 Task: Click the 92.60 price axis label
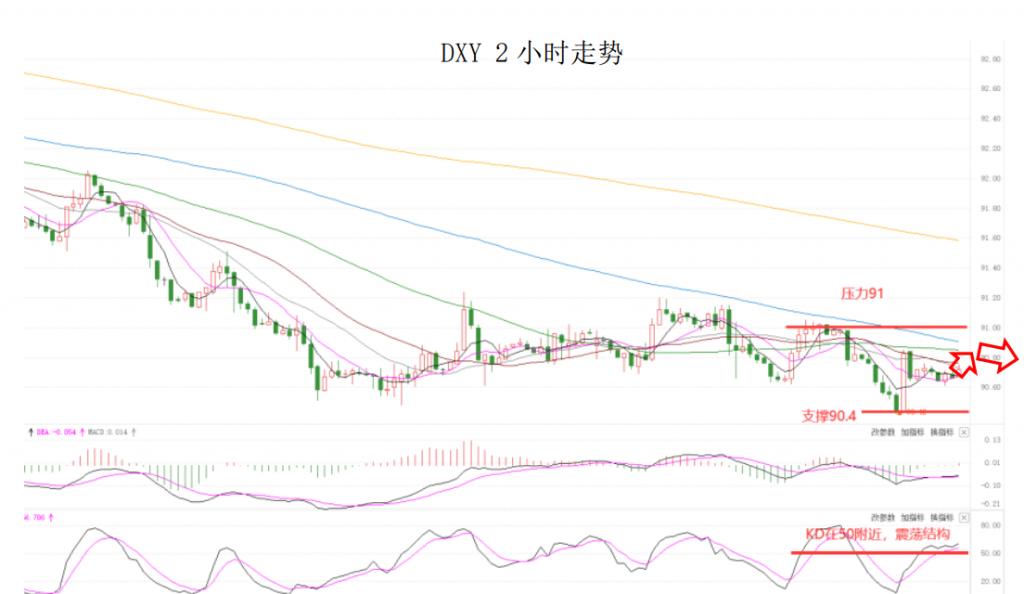click(x=990, y=89)
